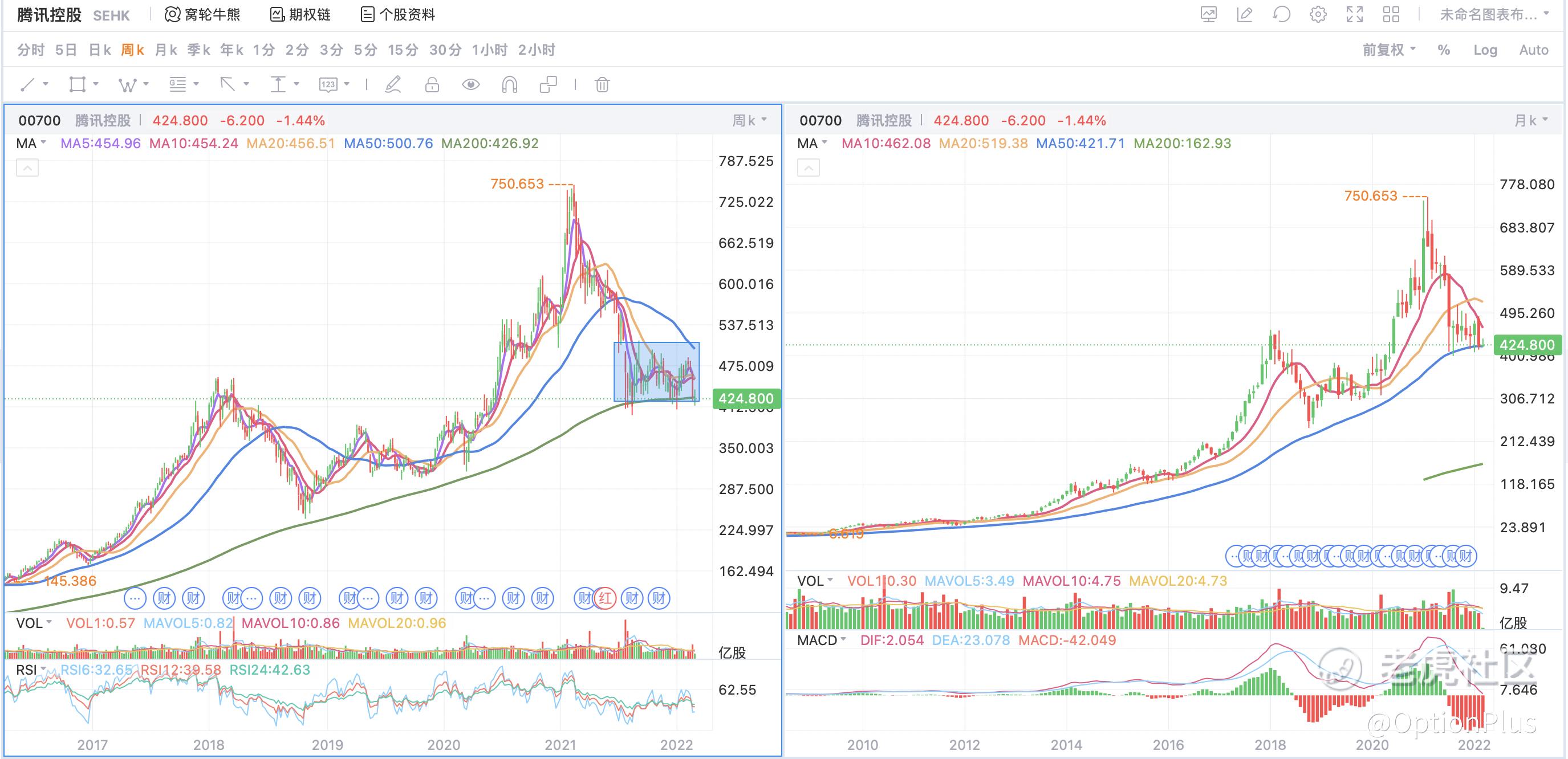Click the MA50:500.76 legend value
The width and height of the screenshot is (1568, 759).
pyautogui.click(x=388, y=144)
